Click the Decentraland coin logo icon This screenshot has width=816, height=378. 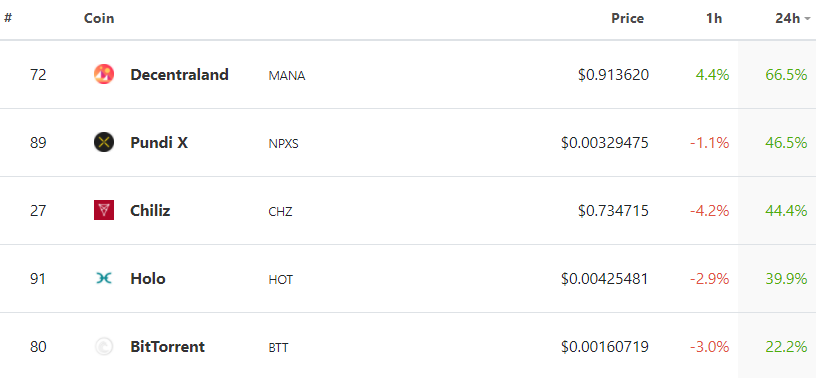[104, 74]
